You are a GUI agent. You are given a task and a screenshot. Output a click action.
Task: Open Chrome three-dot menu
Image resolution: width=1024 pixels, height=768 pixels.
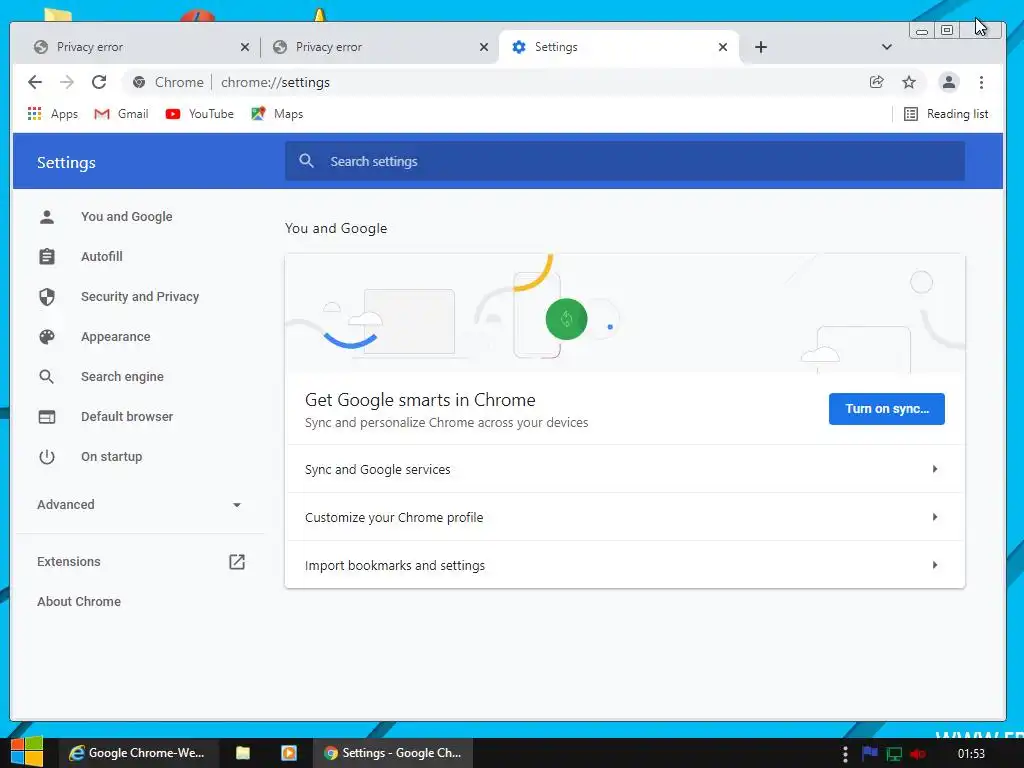981,82
